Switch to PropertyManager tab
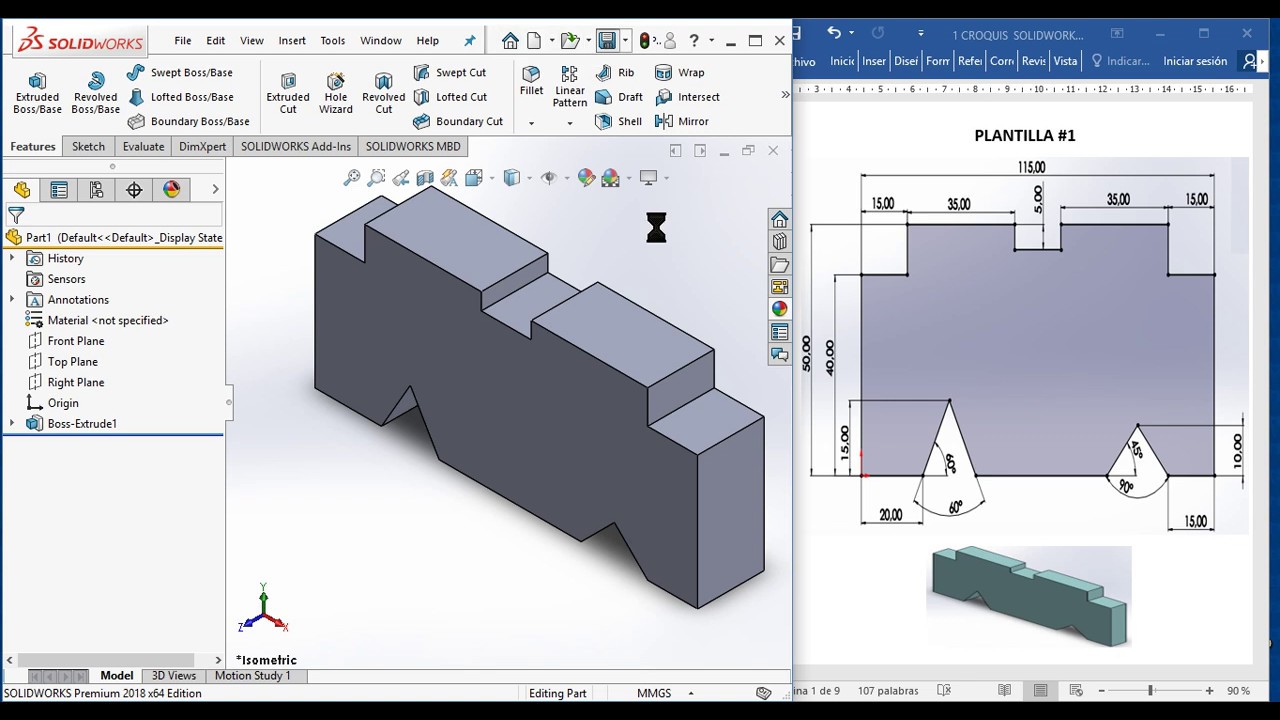 pos(59,190)
